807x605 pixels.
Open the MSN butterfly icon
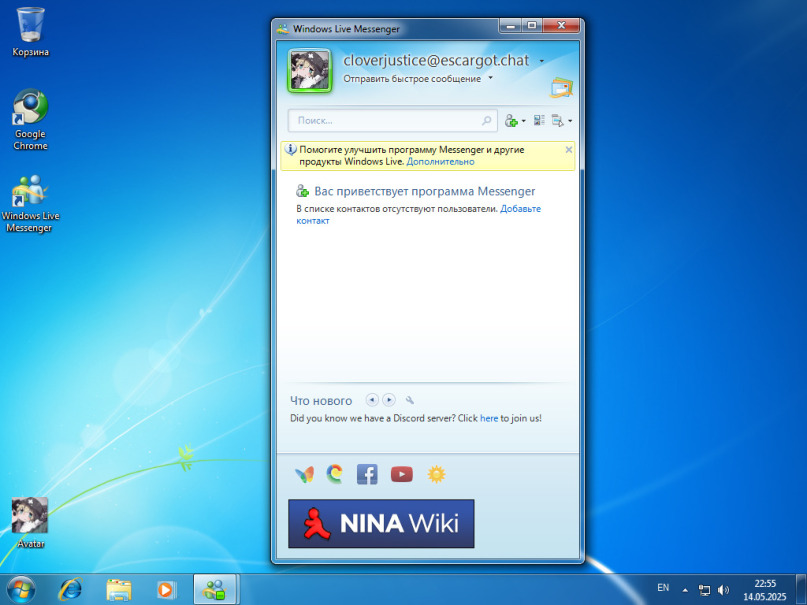(x=304, y=474)
